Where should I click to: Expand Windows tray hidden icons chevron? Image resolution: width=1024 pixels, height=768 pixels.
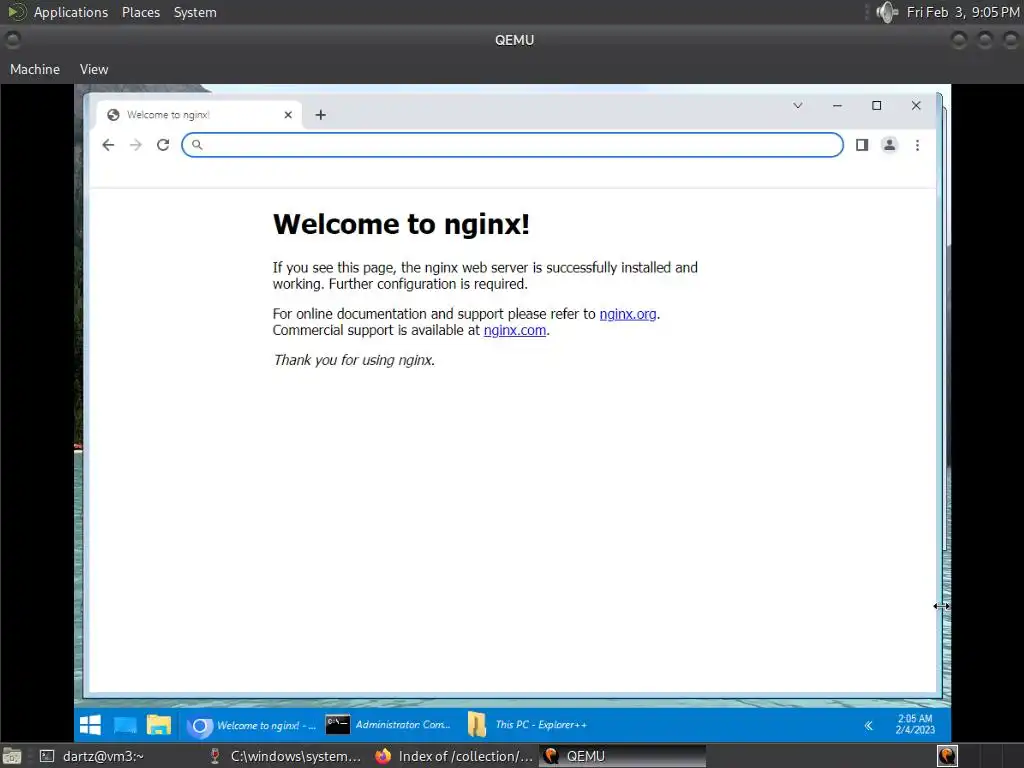(x=869, y=726)
